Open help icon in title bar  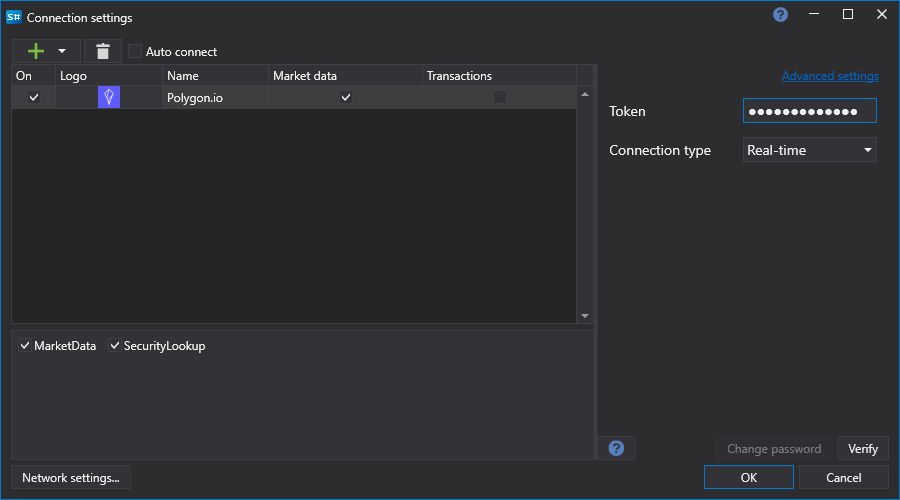[780, 14]
